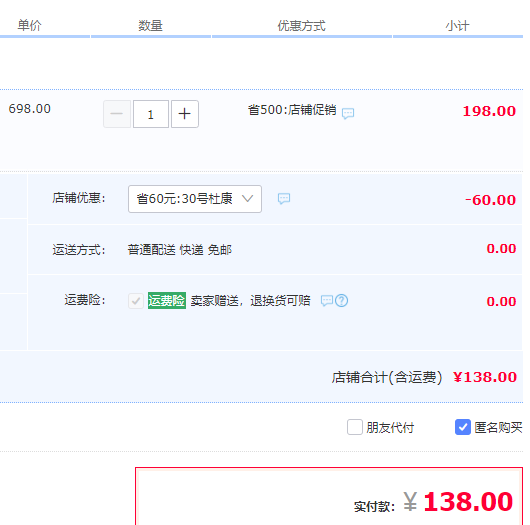
Task: Click the dropdown chevron arrow in 店铺优惠
Action: [247, 199]
